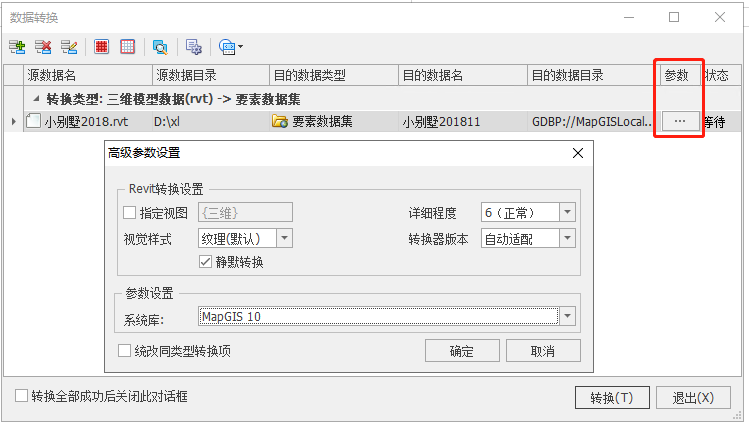The width and height of the screenshot is (749, 423).
Task: Click the 要素数据集 folder icon in row
Action: pos(280,122)
